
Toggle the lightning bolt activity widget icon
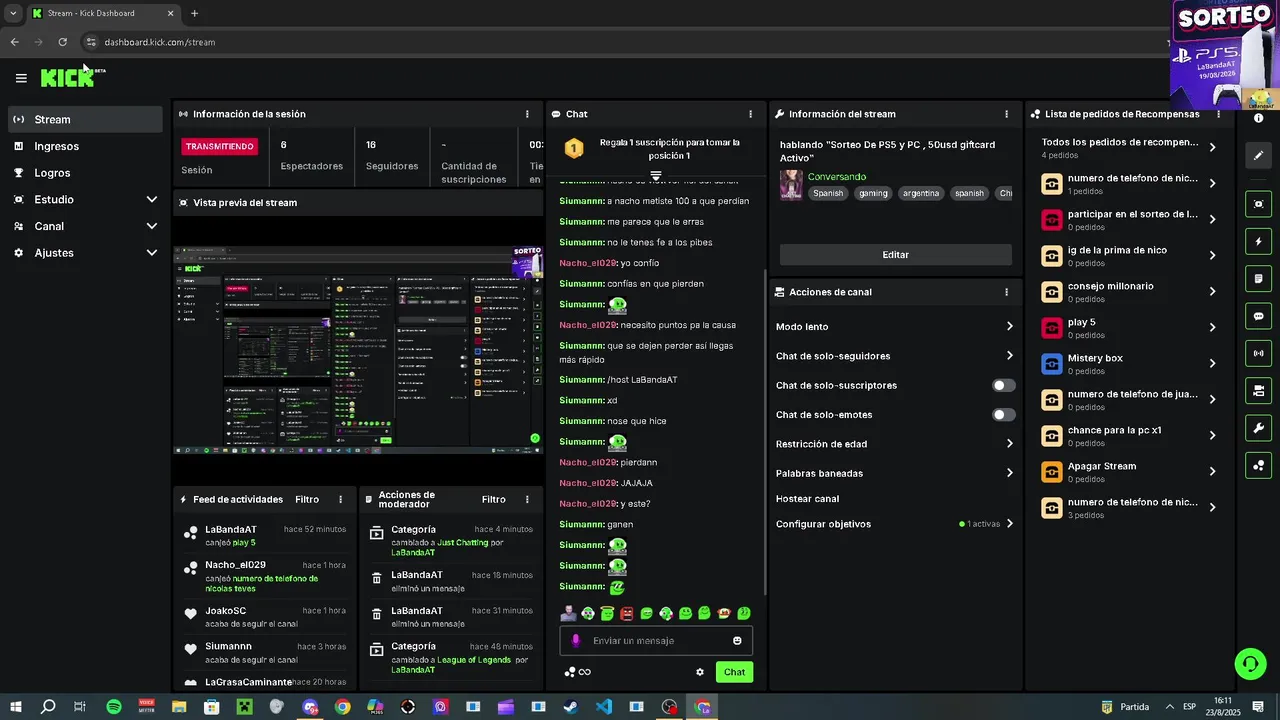[1259, 241]
